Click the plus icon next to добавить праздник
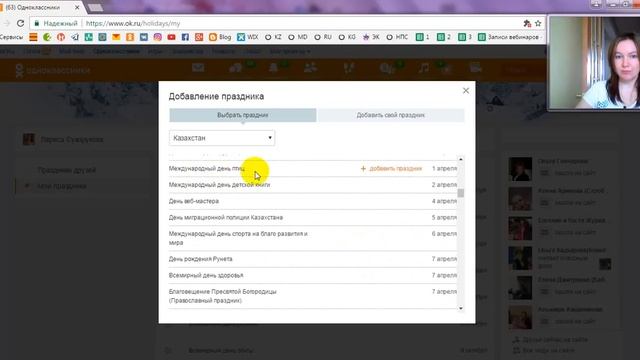 363,169
